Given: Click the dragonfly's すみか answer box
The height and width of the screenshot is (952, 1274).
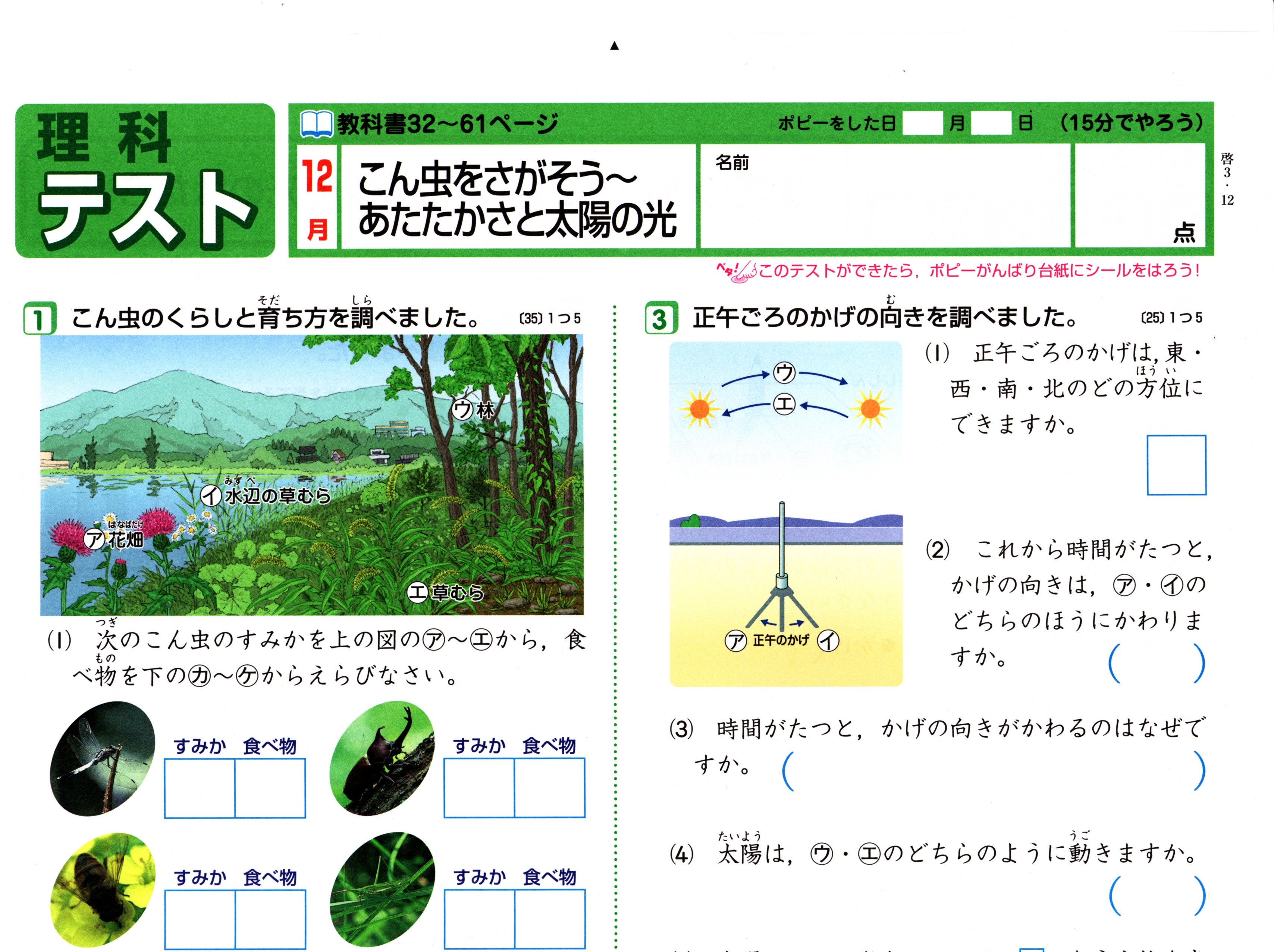Looking at the screenshot, I should 200,788.
